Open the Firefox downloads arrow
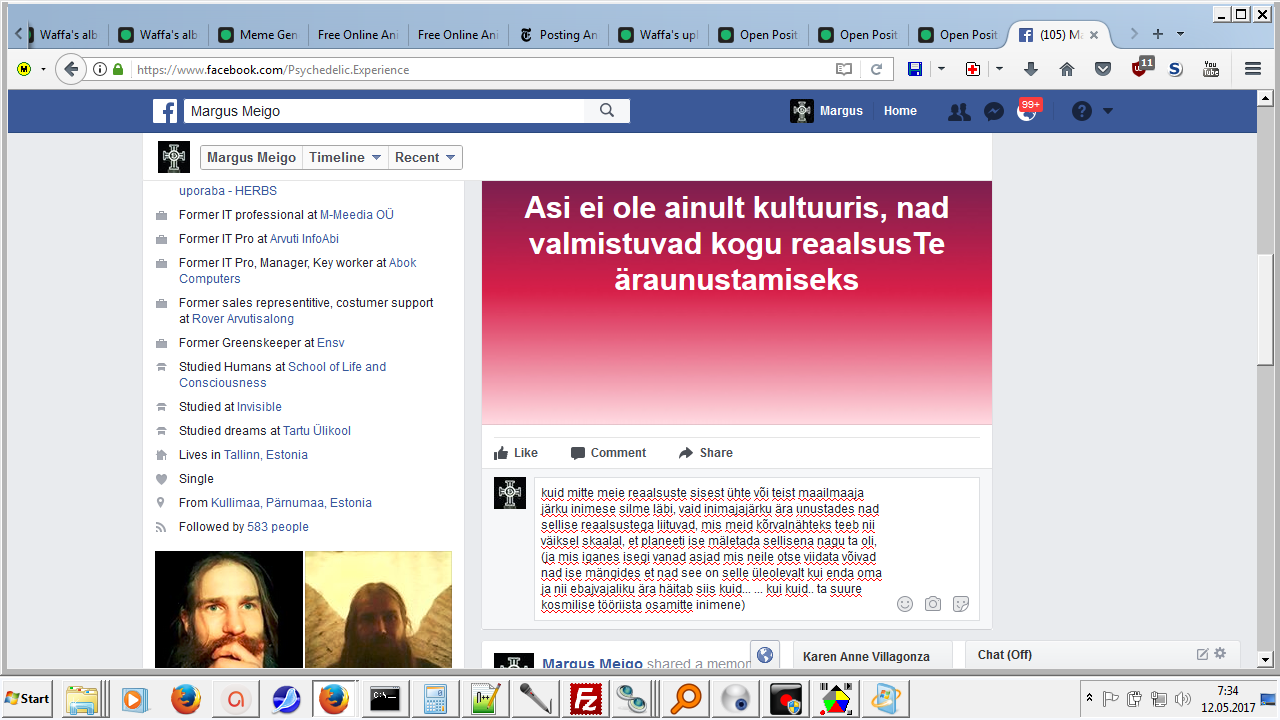 click(1031, 69)
